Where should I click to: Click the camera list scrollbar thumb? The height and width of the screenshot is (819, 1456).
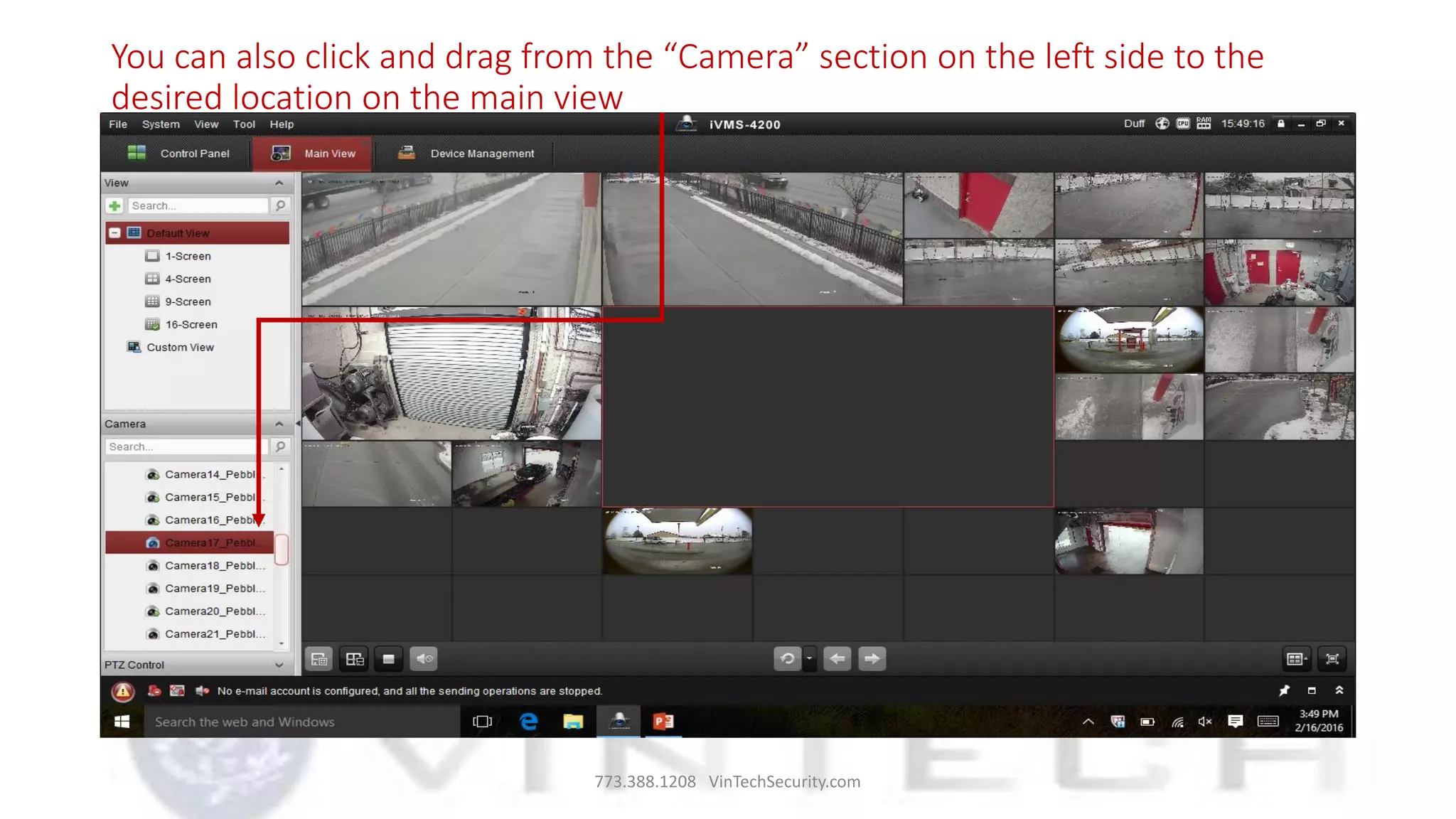click(282, 550)
